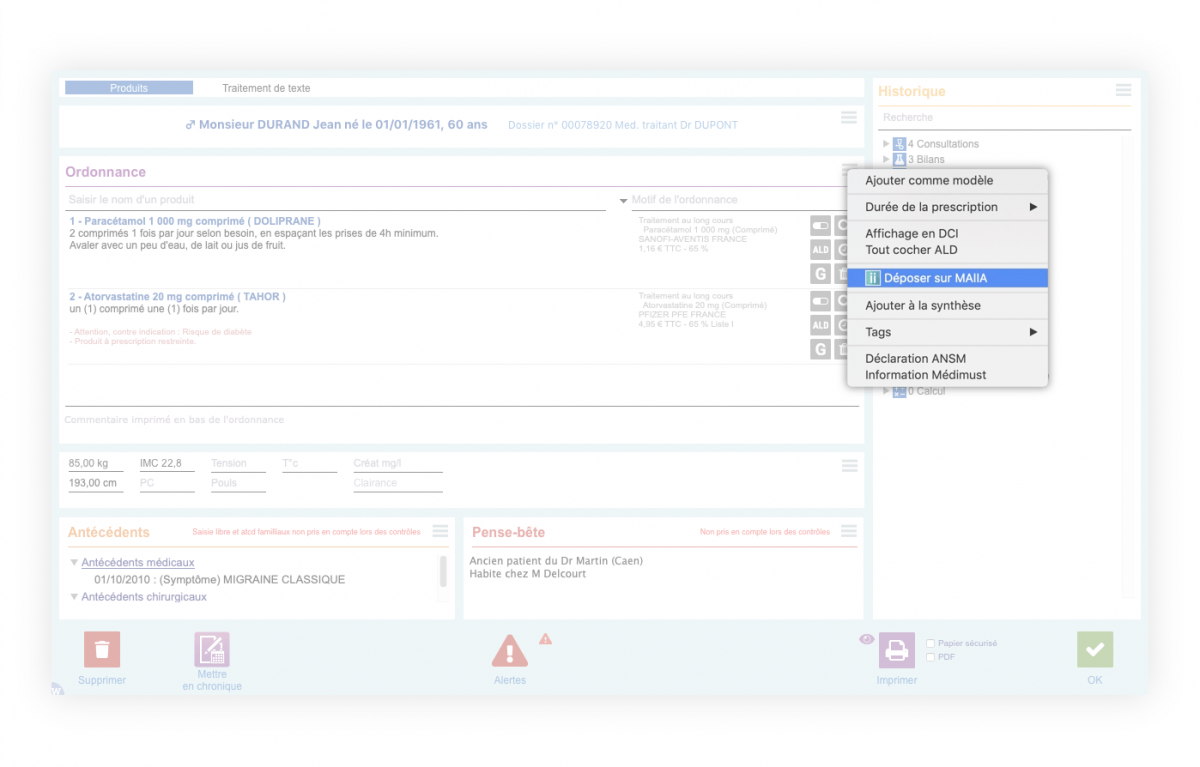Click the Historique Recherche field
The image size is (1200, 767).
1005,118
